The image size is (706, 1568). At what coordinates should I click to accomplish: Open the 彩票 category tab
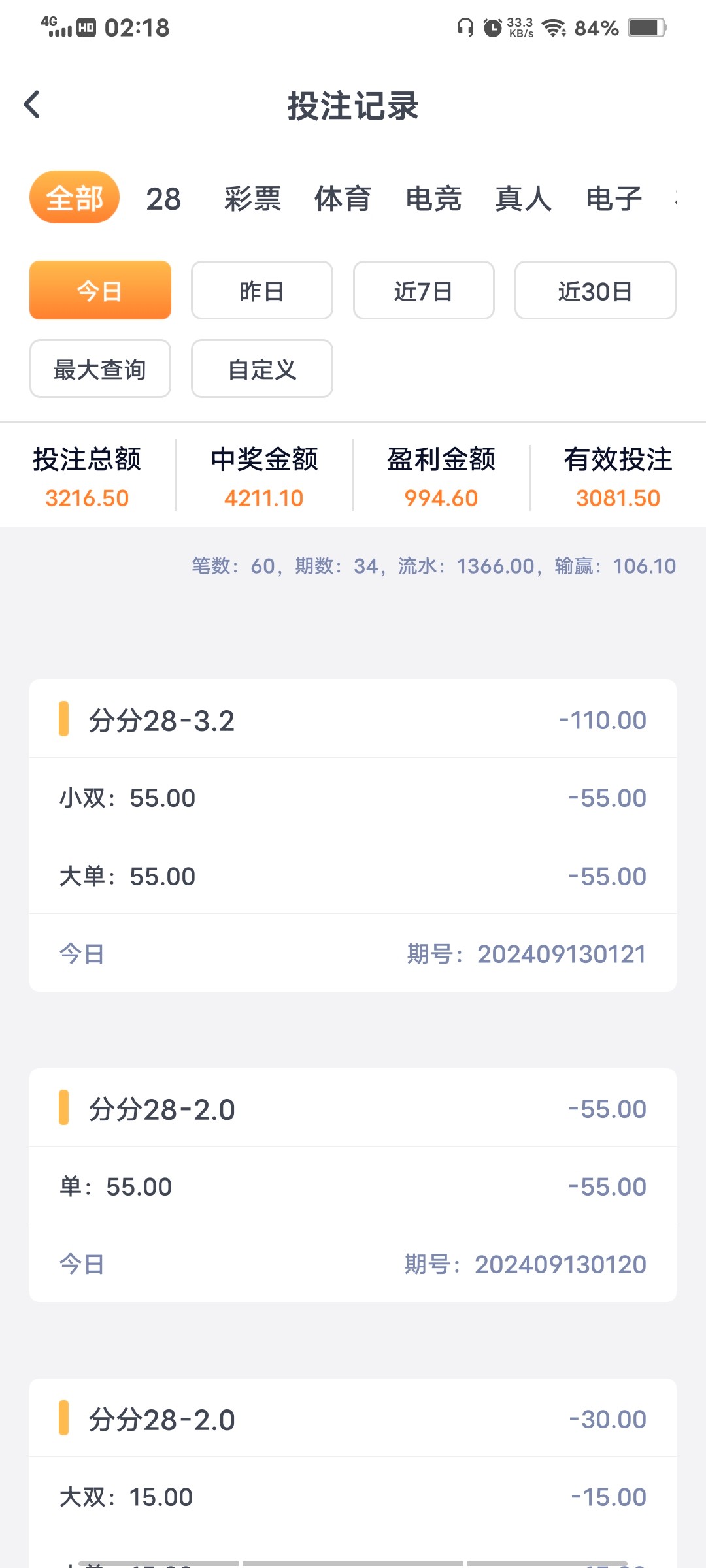(x=252, y=199)
